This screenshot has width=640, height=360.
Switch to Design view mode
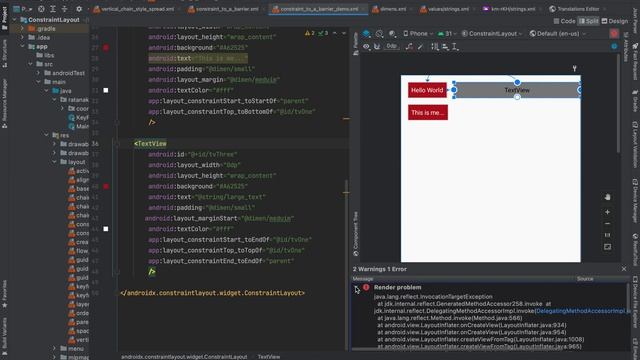coord(615,21)
